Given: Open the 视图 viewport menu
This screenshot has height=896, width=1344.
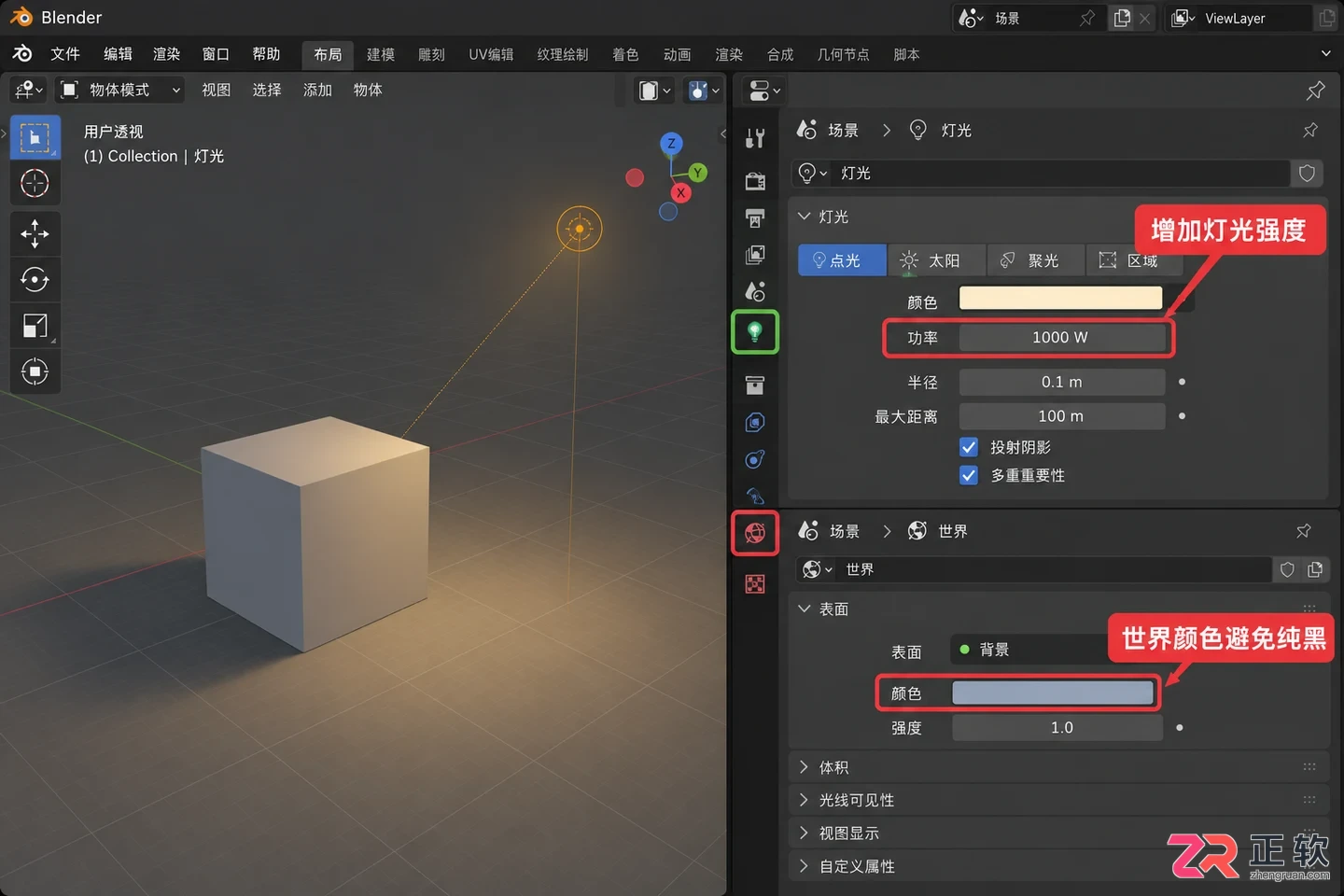Looking at the screenshot, I should (216, 90).
